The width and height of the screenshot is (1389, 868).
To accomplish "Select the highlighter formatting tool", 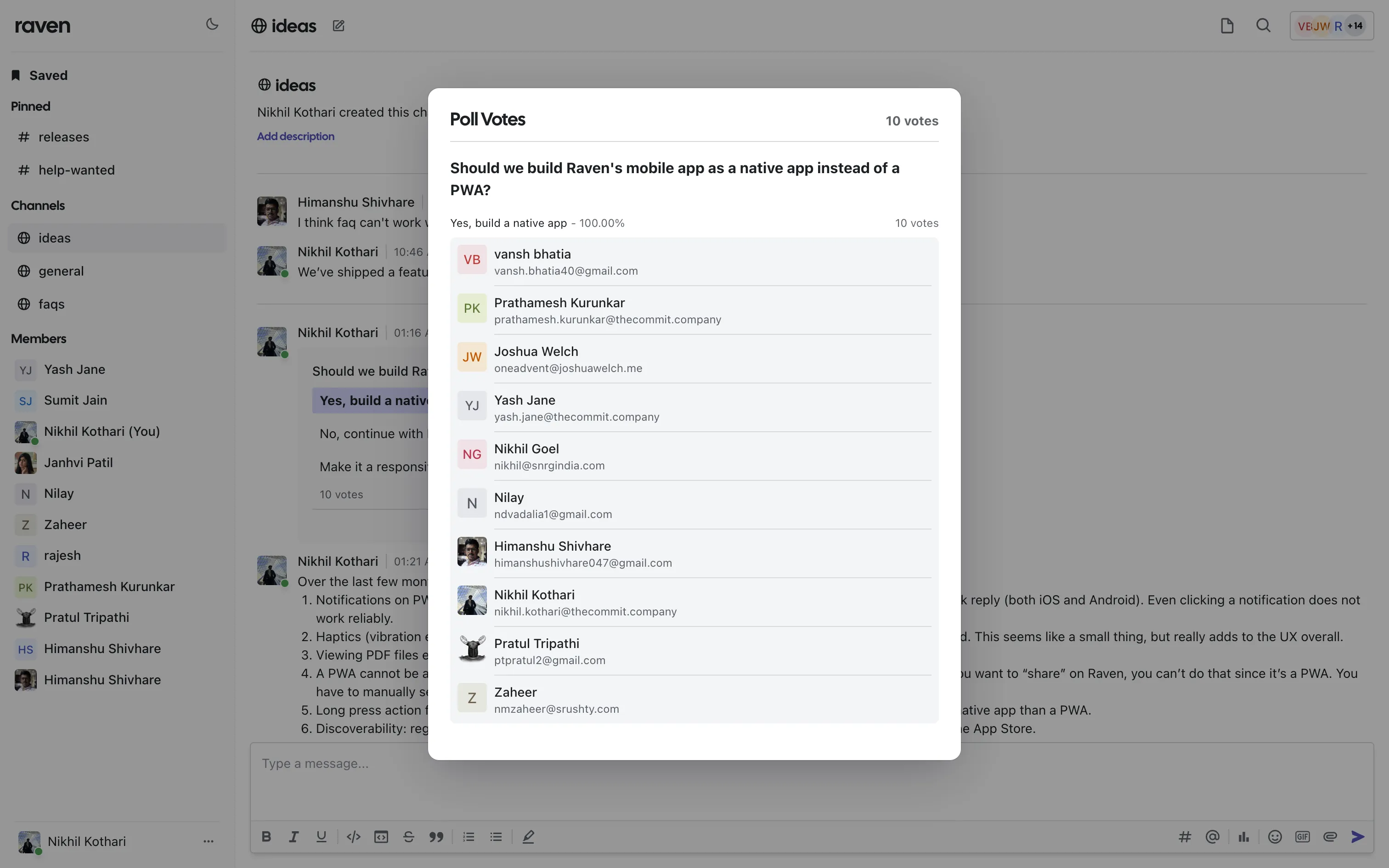I will tap(528, 836).
